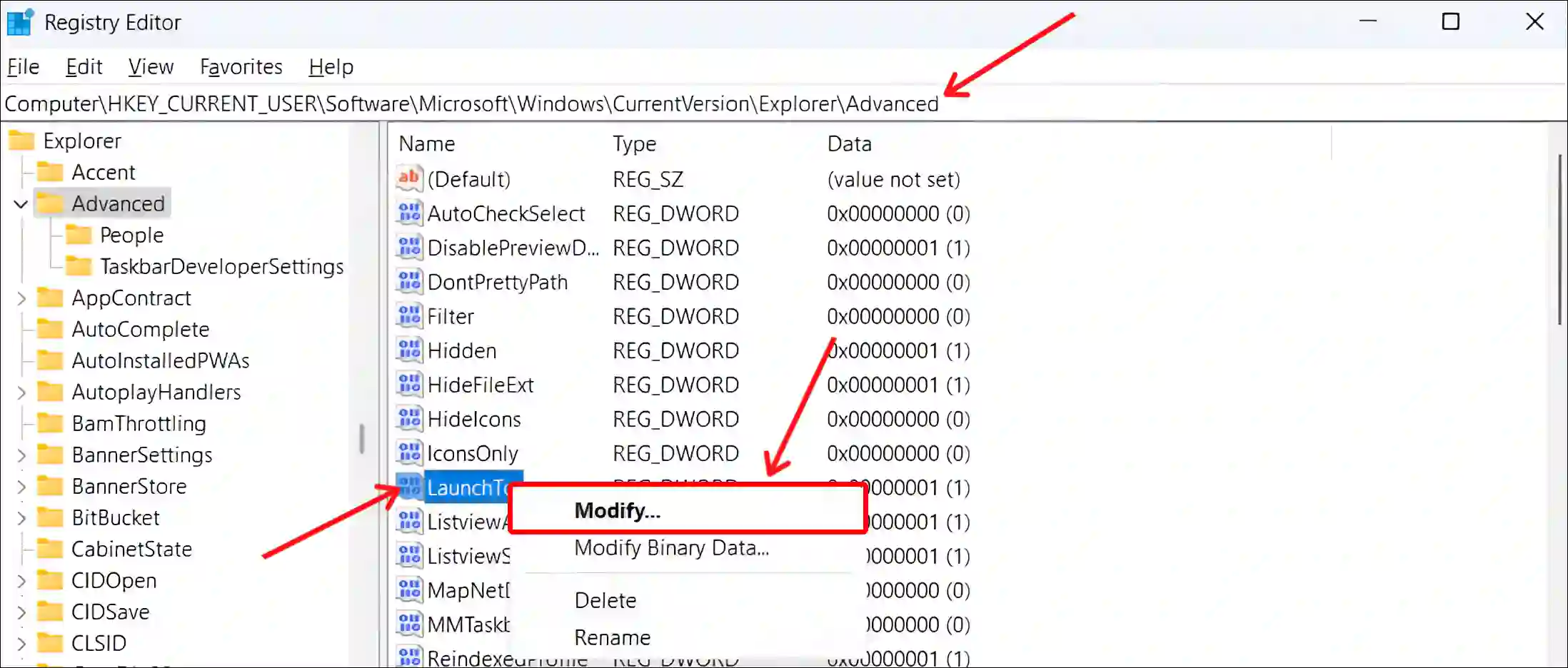Click the DontPrettyPath DWORD icon
This screenshot has height=668, width=1568.
(409, 281)
